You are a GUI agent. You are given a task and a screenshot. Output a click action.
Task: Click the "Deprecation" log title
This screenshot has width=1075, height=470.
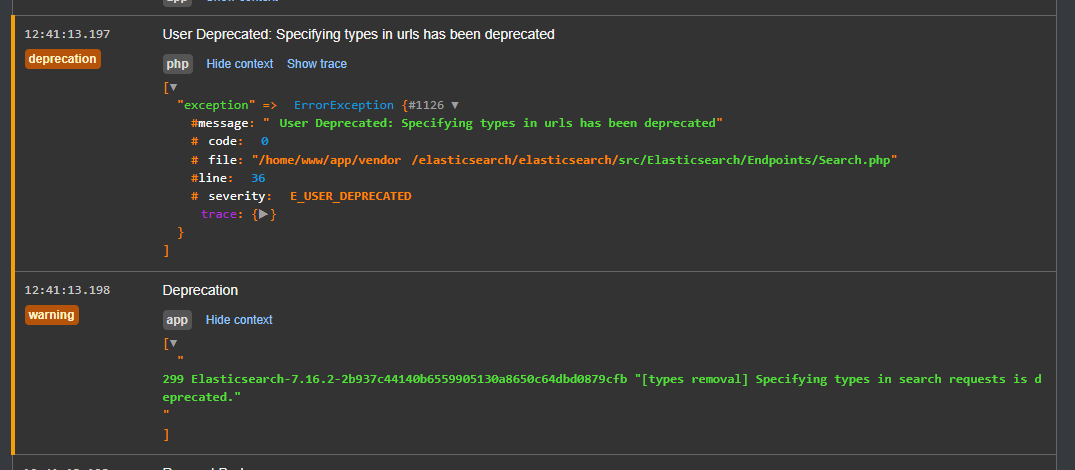click(x=200, y=290)
